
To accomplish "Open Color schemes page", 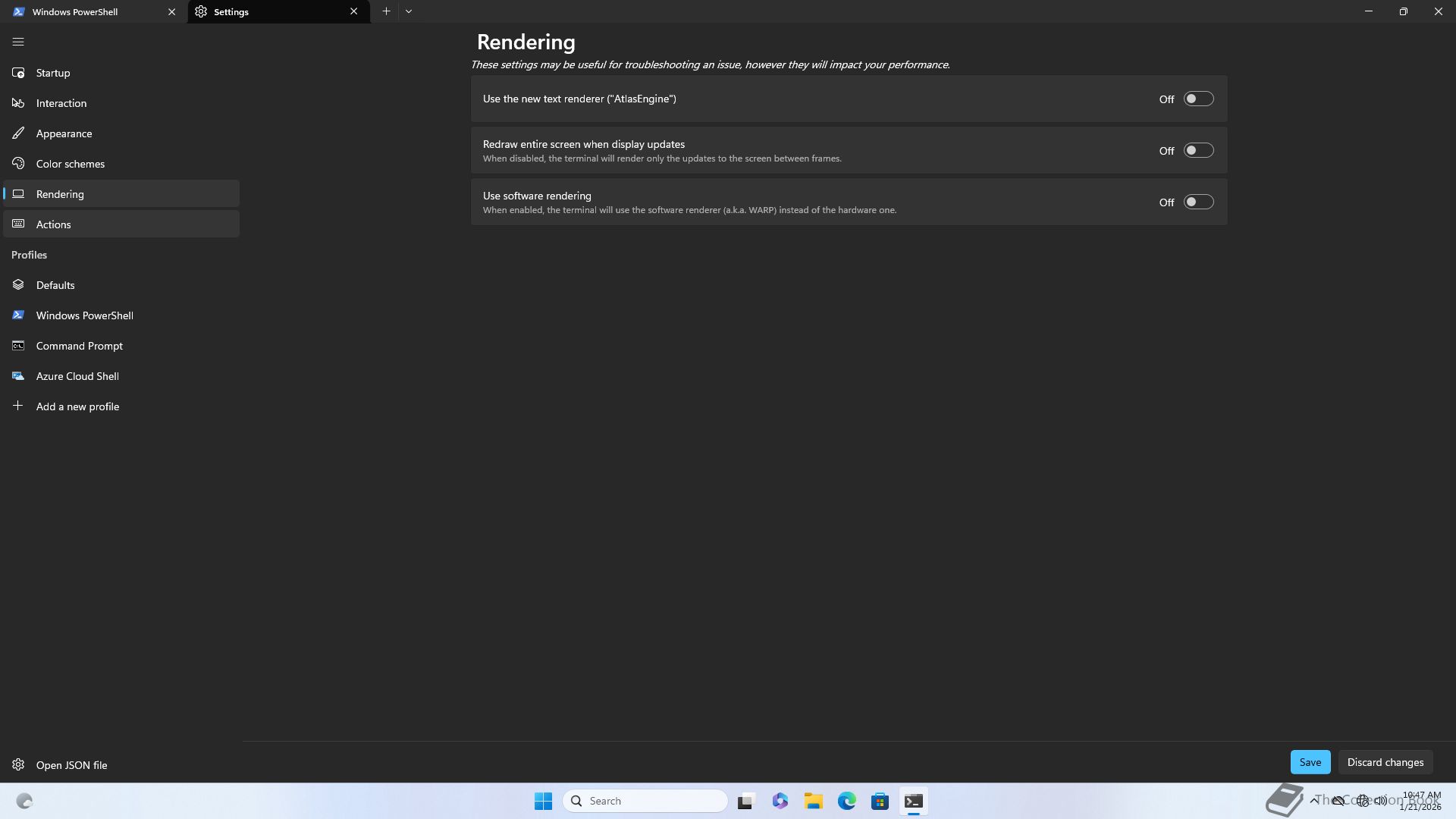I will click(70, 164).
